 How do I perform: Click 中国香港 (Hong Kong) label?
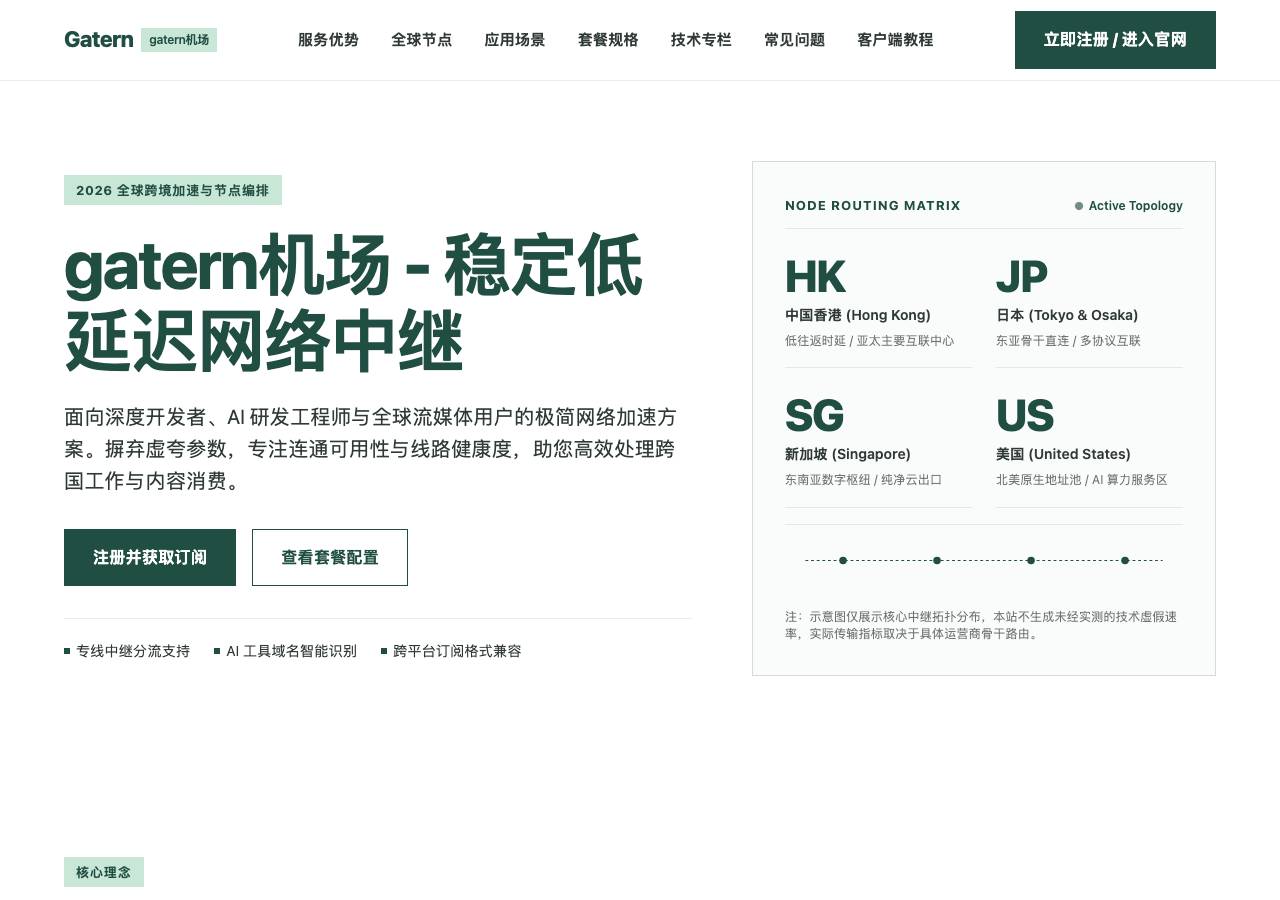[858, 315]
